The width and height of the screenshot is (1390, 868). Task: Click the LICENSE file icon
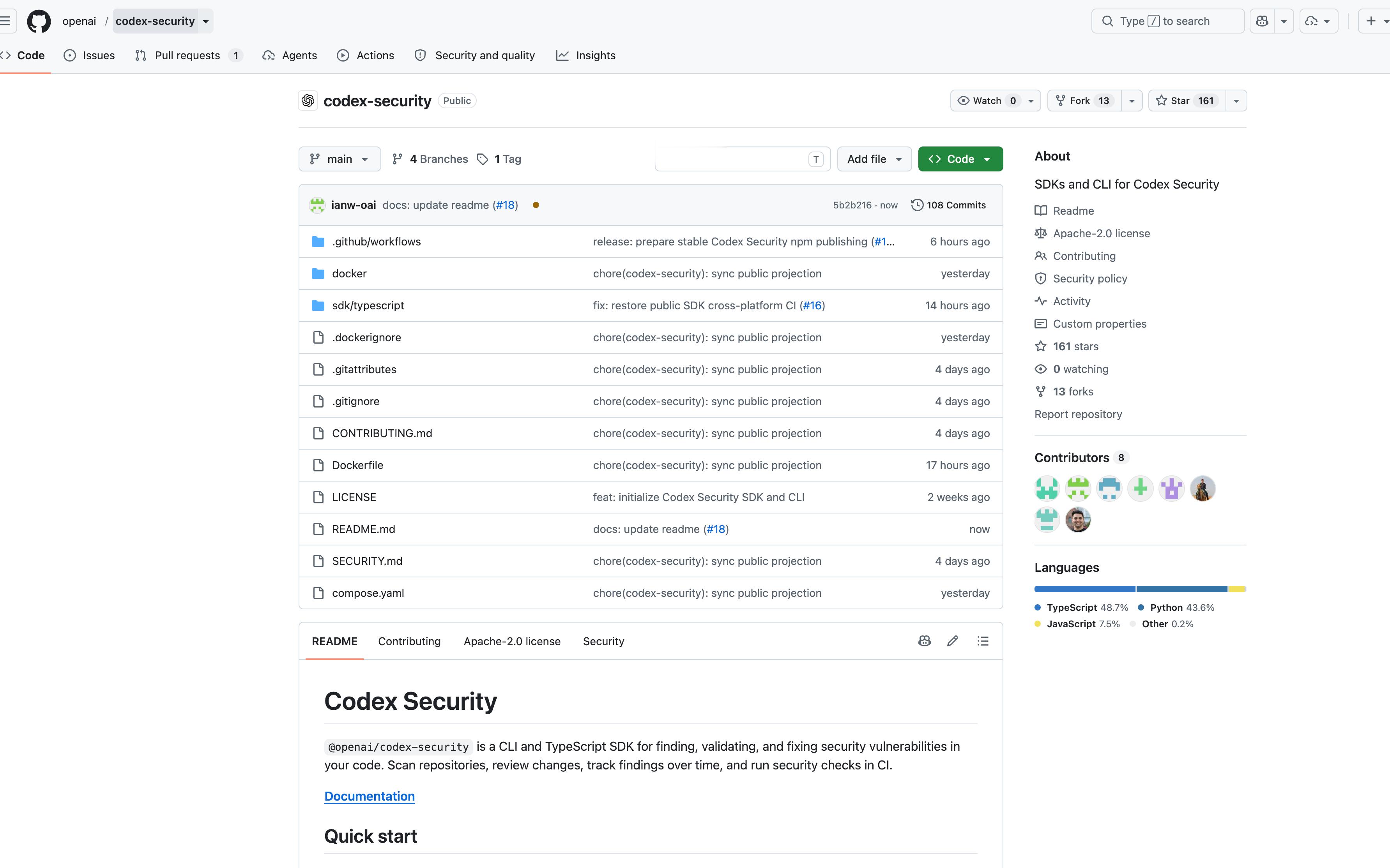[x=318, y=497]
